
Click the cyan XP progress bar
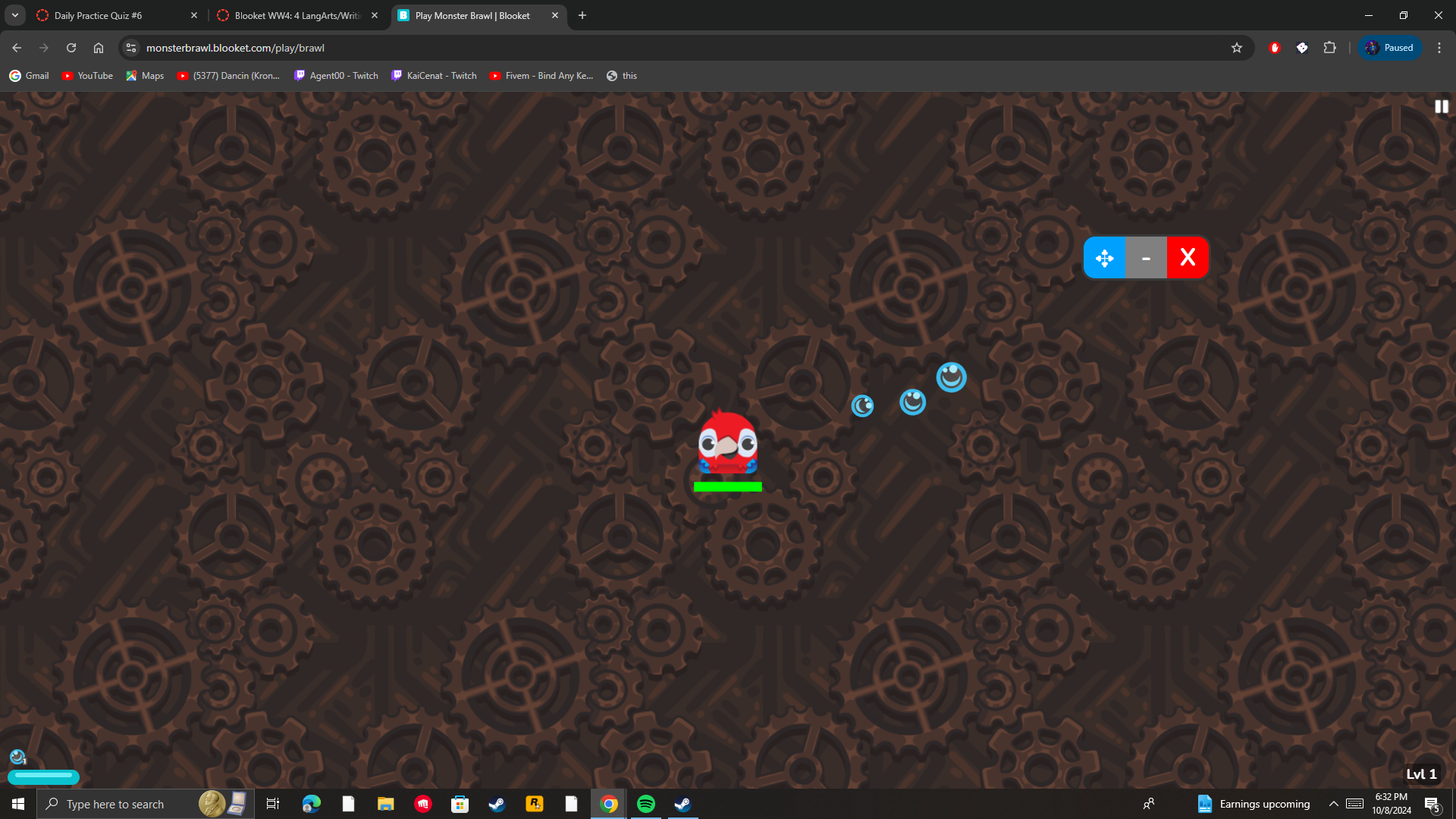(43, 776)
